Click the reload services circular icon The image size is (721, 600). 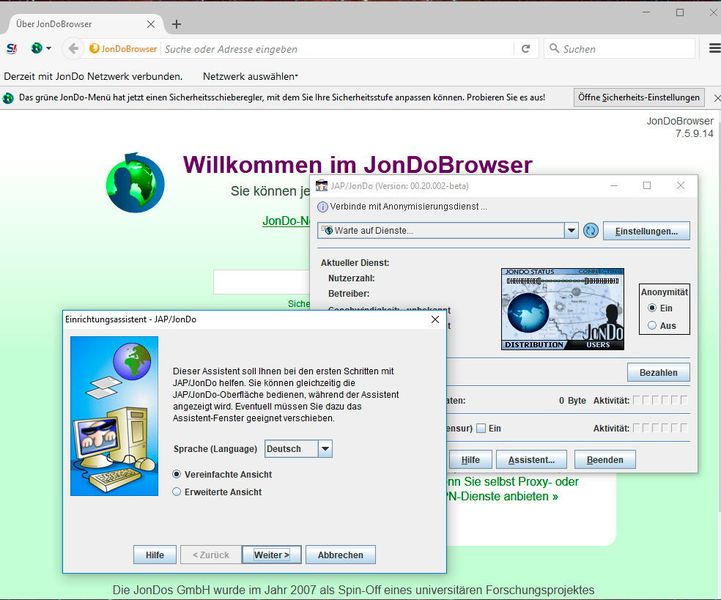pyautogui.click(x=591, y=230)
